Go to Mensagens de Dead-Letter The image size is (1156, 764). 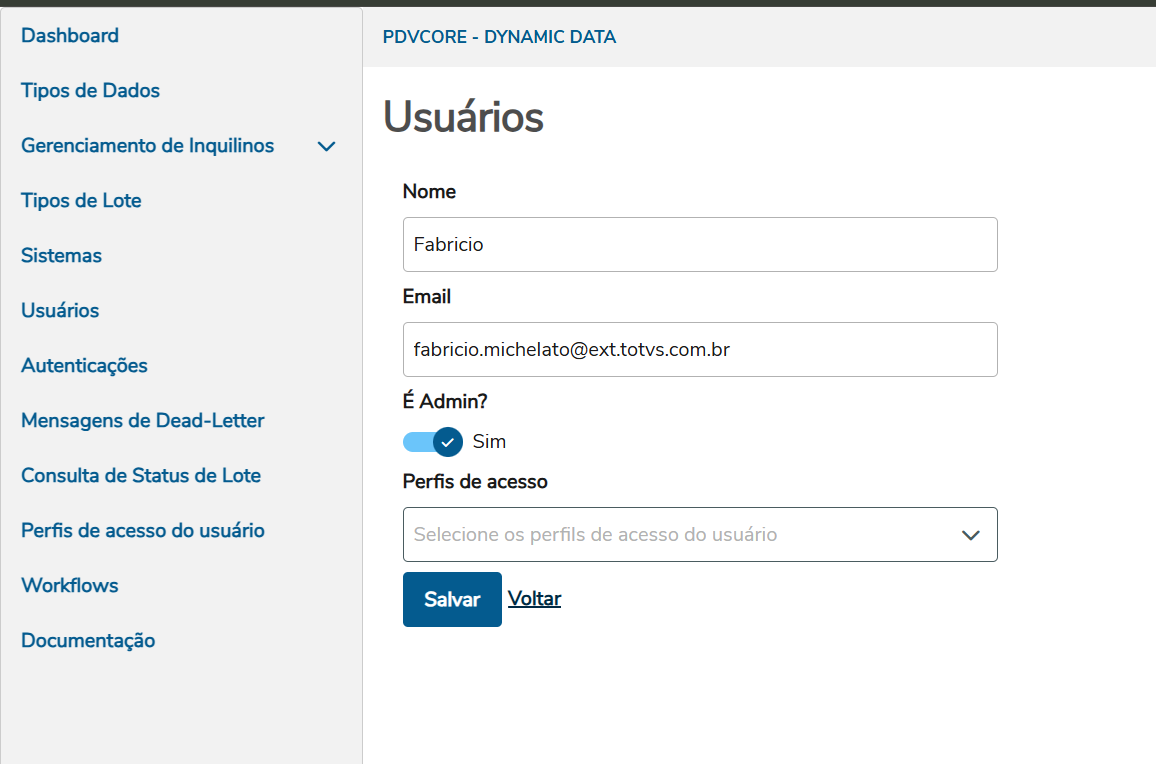(x=143, y=421)
